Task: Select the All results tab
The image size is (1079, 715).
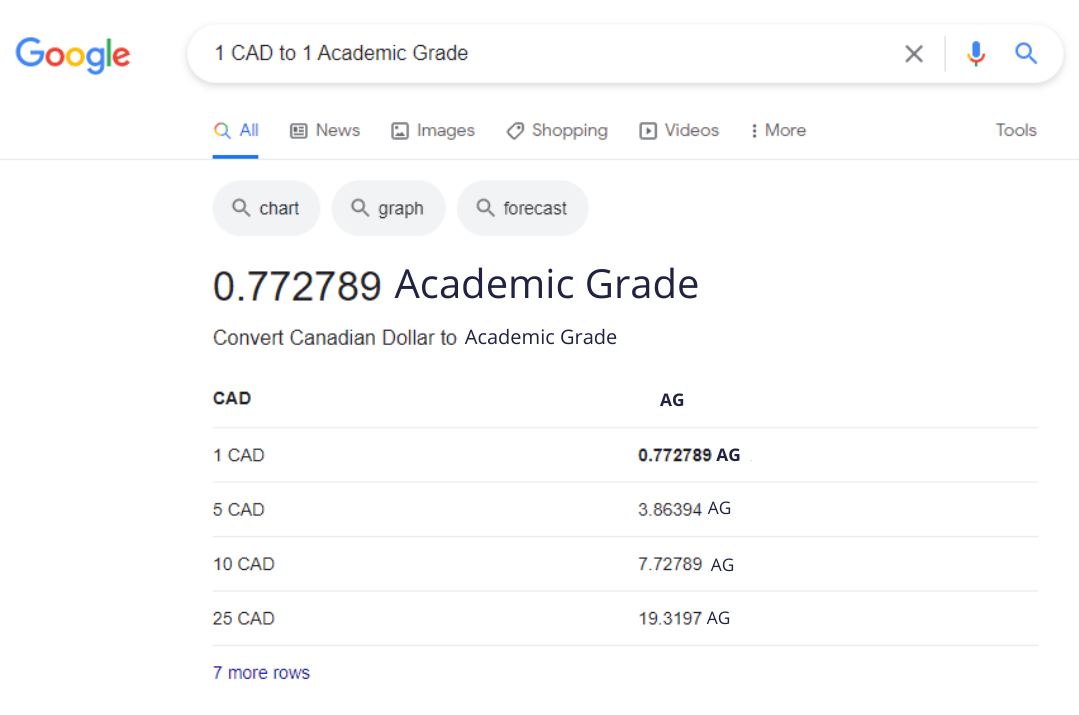Action: point(236,130)
